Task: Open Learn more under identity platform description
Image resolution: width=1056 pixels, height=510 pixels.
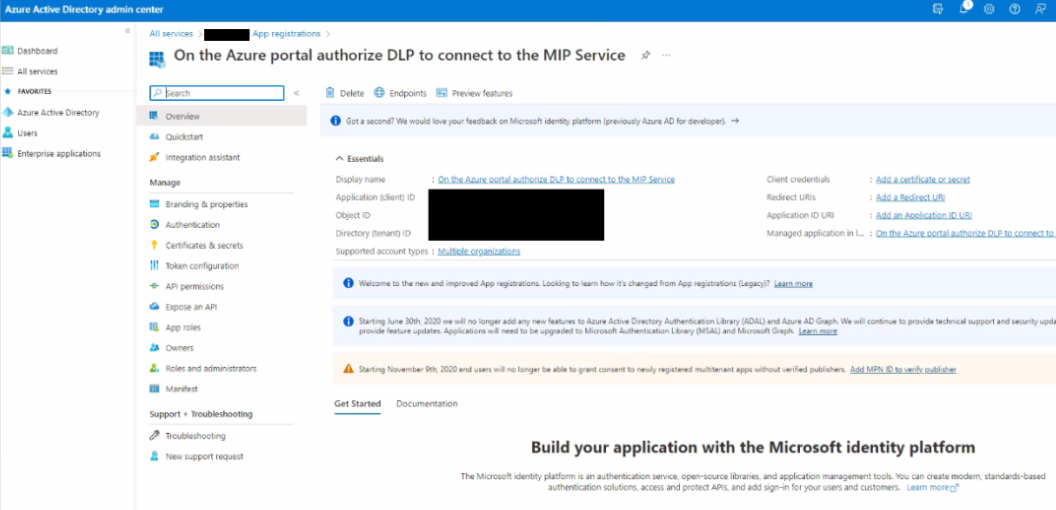Action: point(932,487)
